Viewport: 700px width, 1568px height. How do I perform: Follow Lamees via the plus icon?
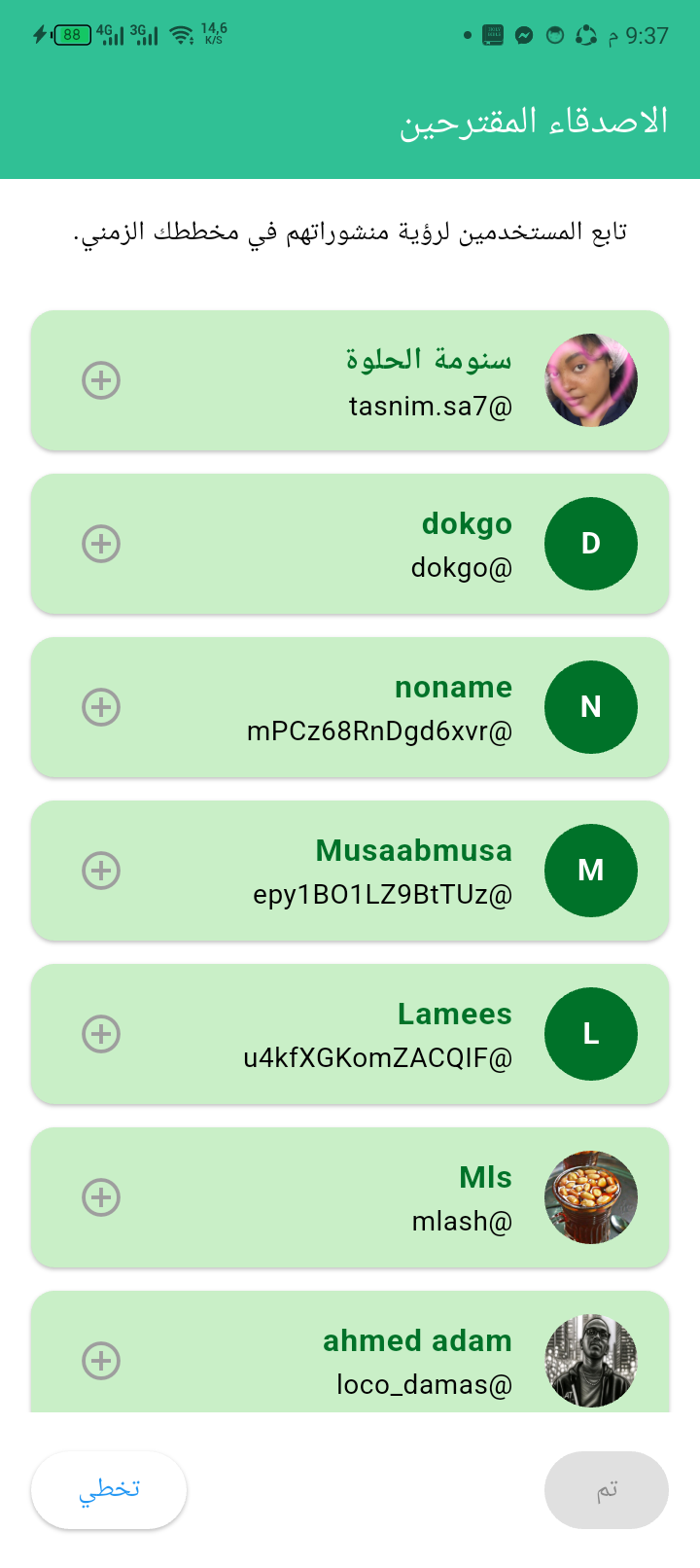[x=101, y=1034]
